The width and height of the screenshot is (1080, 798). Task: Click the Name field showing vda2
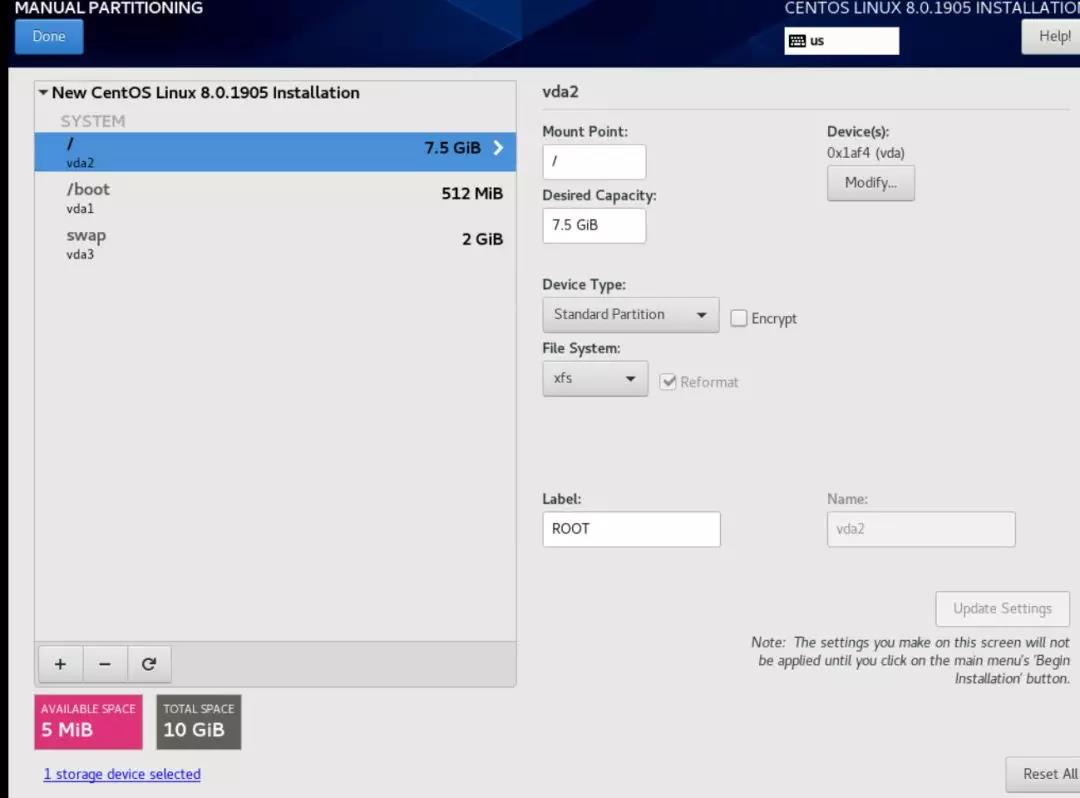(921, 529)
